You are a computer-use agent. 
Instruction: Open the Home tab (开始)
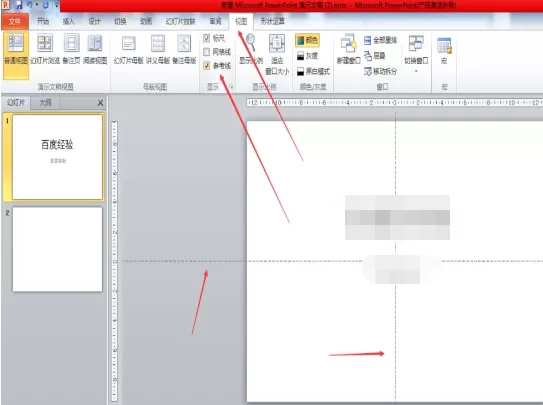click(x=43, y=21)
